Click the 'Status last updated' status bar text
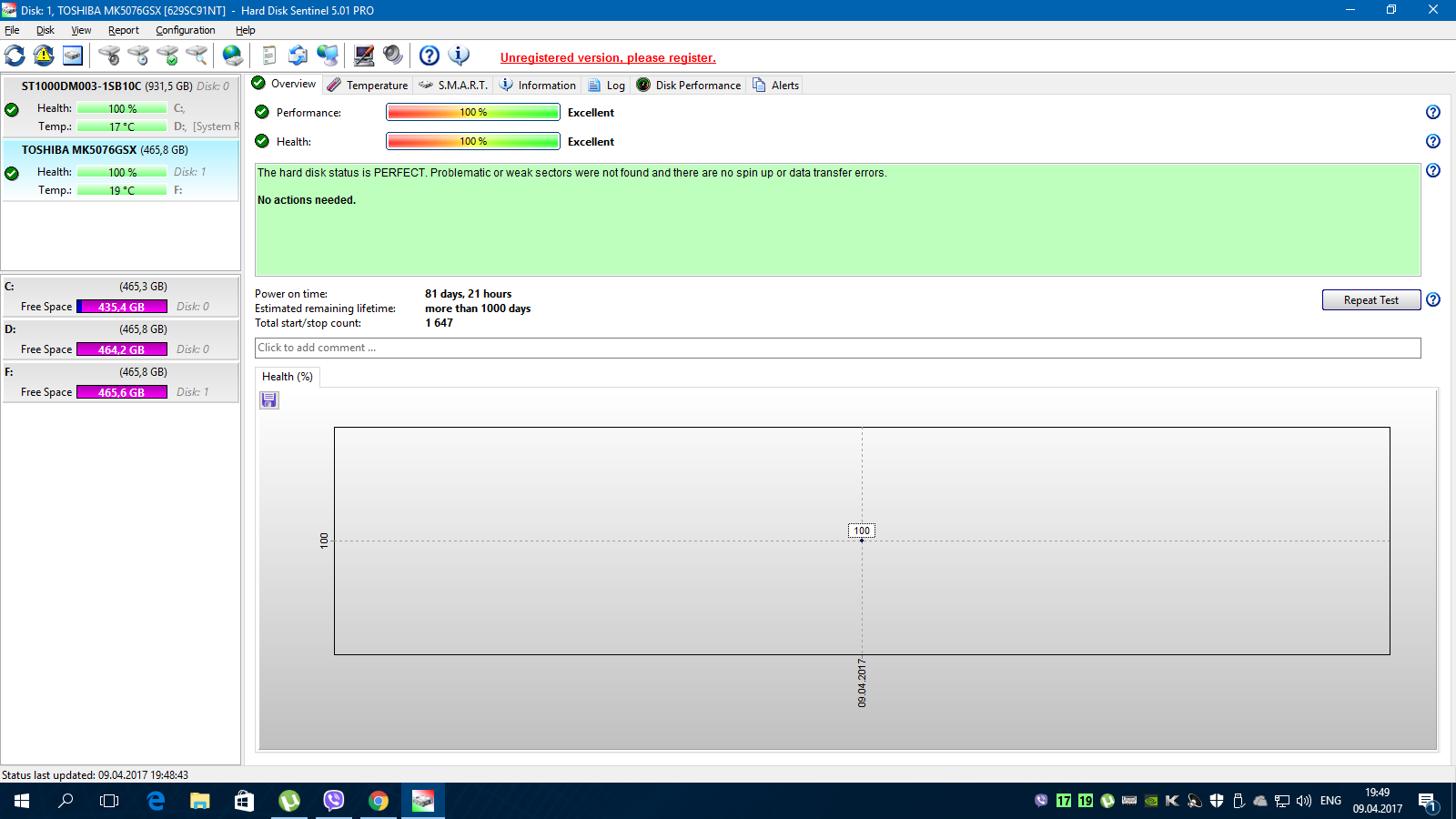Image resolution: width=1456 pixels, height=819 pixels. (x=96, y=775)
